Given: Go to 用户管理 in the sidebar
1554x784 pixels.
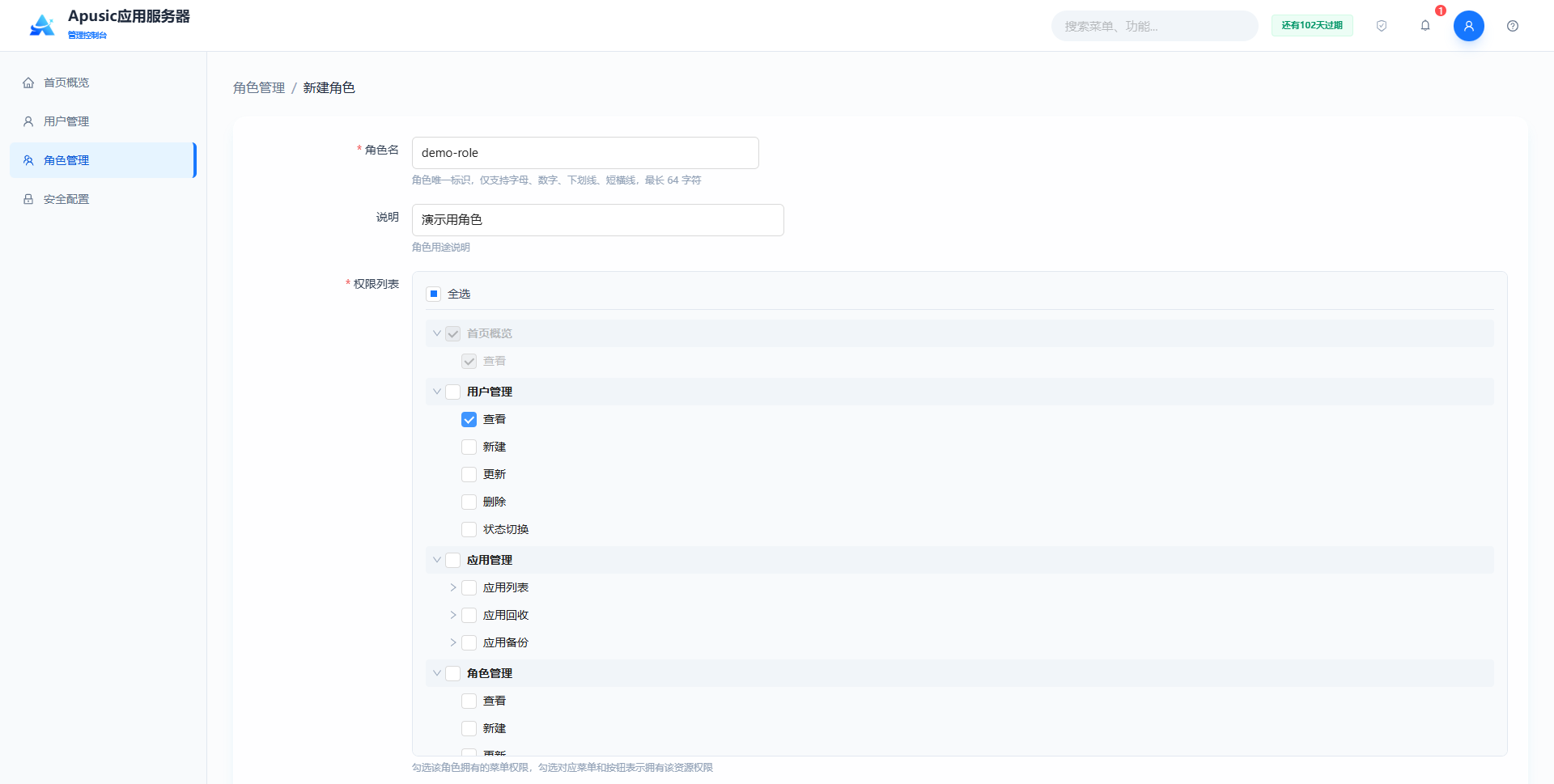Looking at the screenshot, I should point(103,121).
